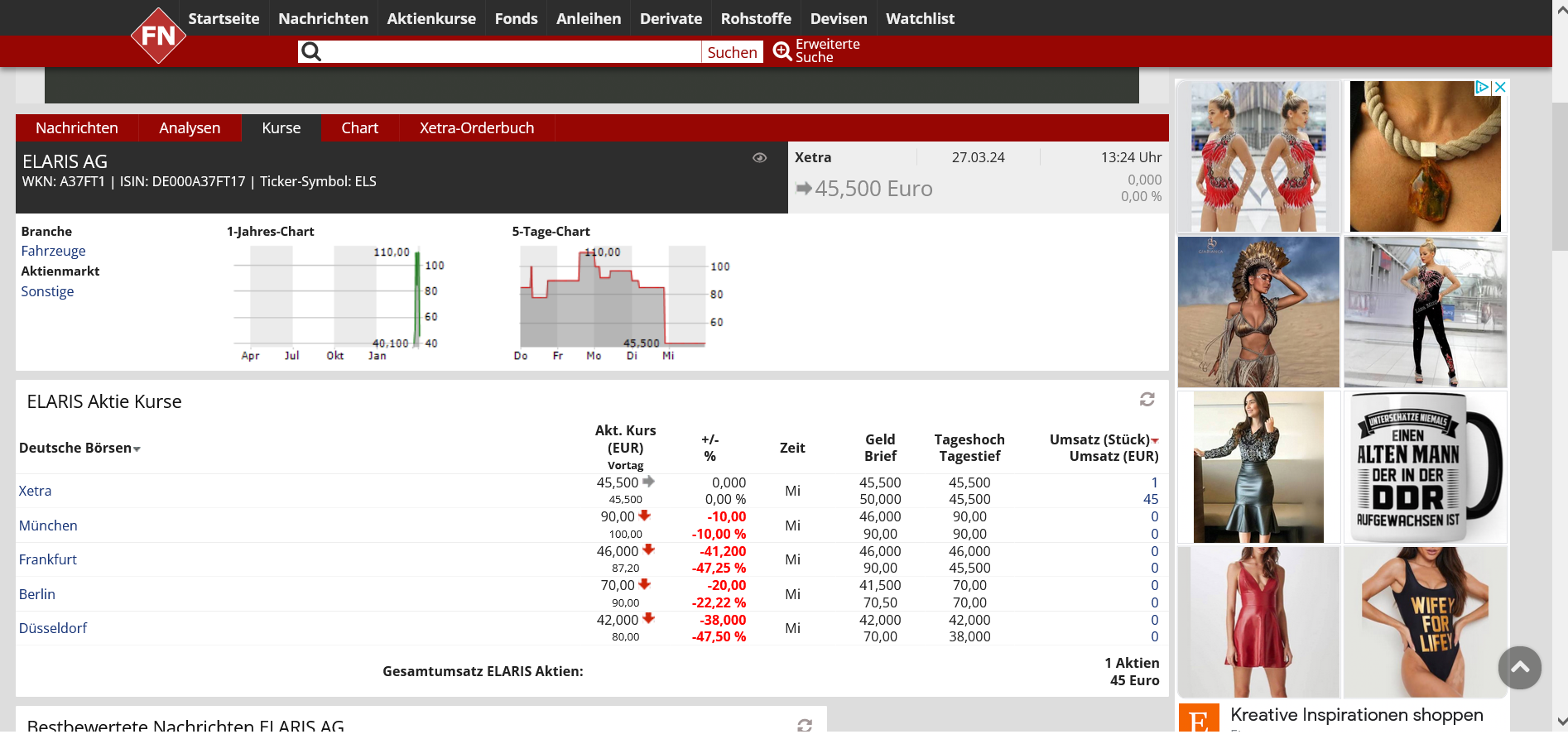This screenshot has width=1568, height=739.
Task: Click the Erweiterte Suche plus-magnifier icon
Action: pos(782,51)
